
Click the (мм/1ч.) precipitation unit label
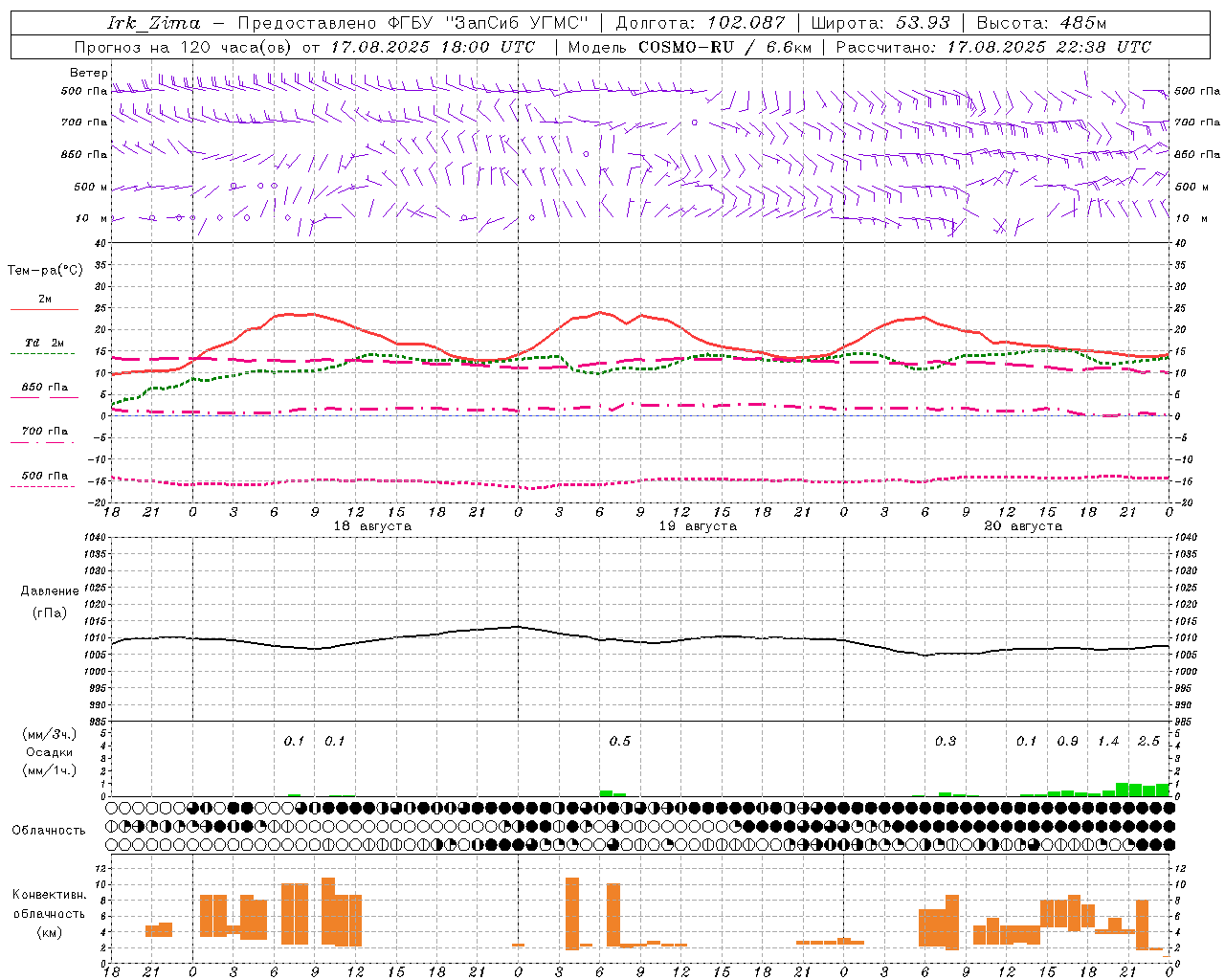(x=50, y=770)
